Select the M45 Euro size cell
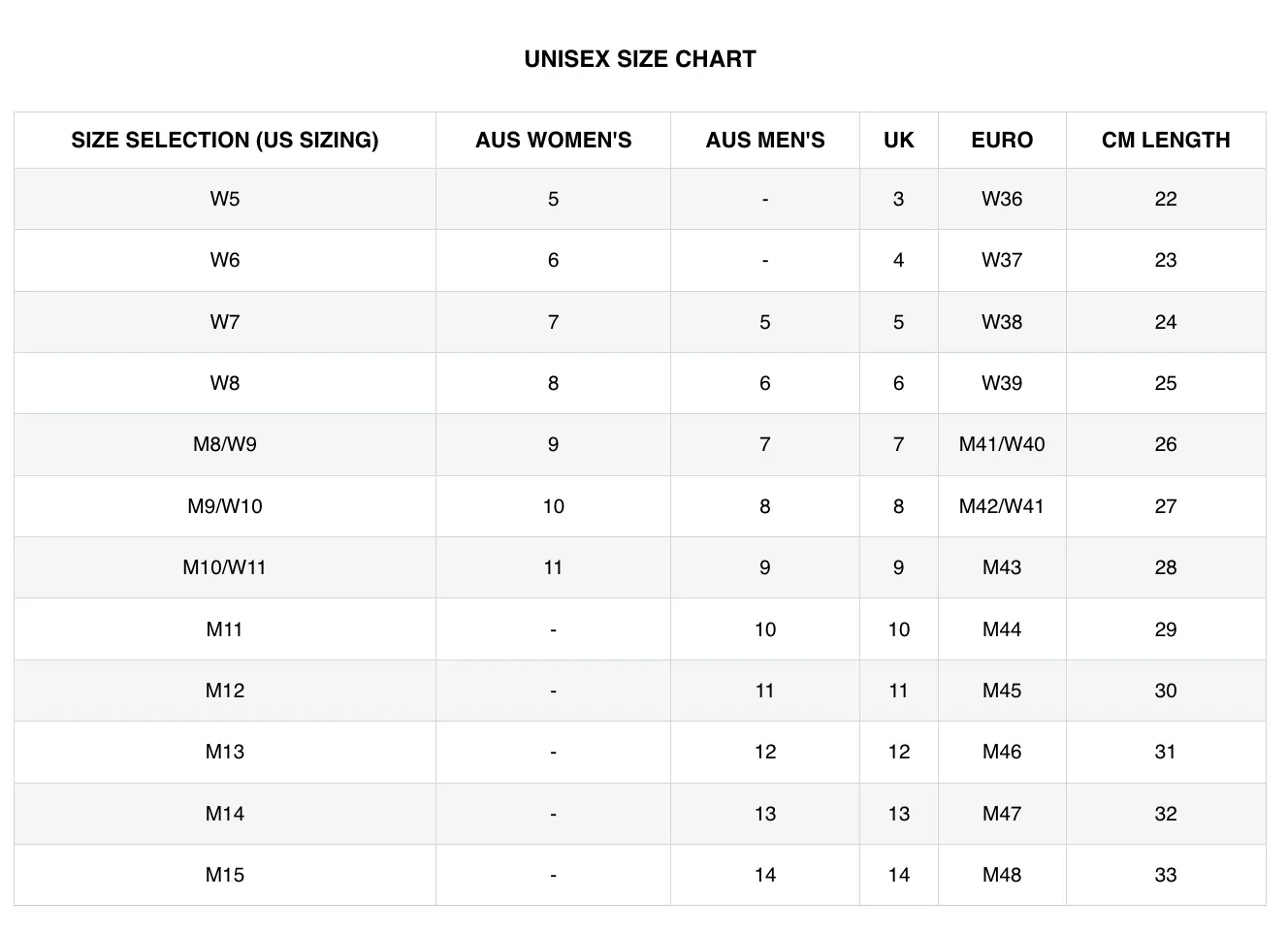Screen dimensions: 1288x933 click(1002, 691)
